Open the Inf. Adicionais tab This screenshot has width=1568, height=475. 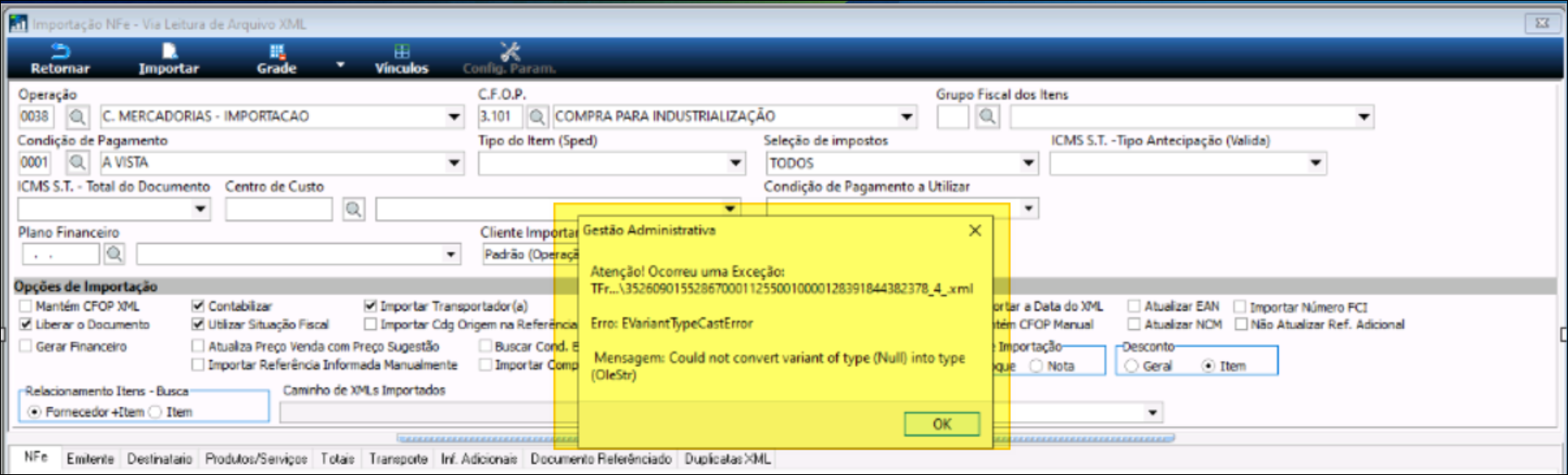(x=479, y=459)
